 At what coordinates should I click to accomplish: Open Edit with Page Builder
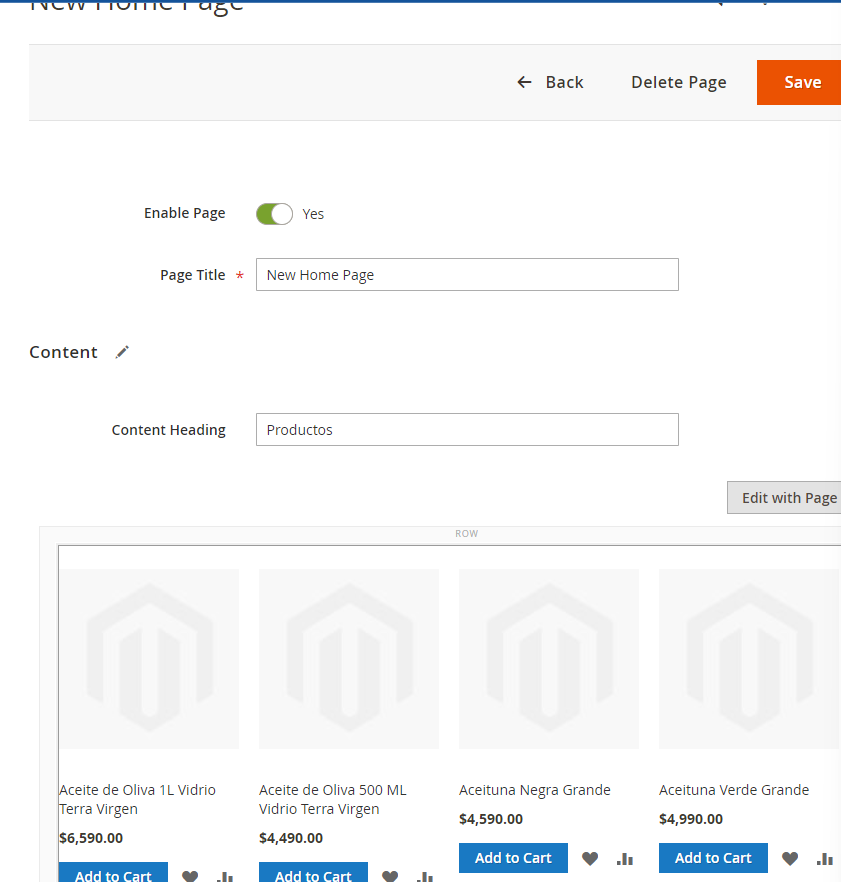click(x=790, y=497)
